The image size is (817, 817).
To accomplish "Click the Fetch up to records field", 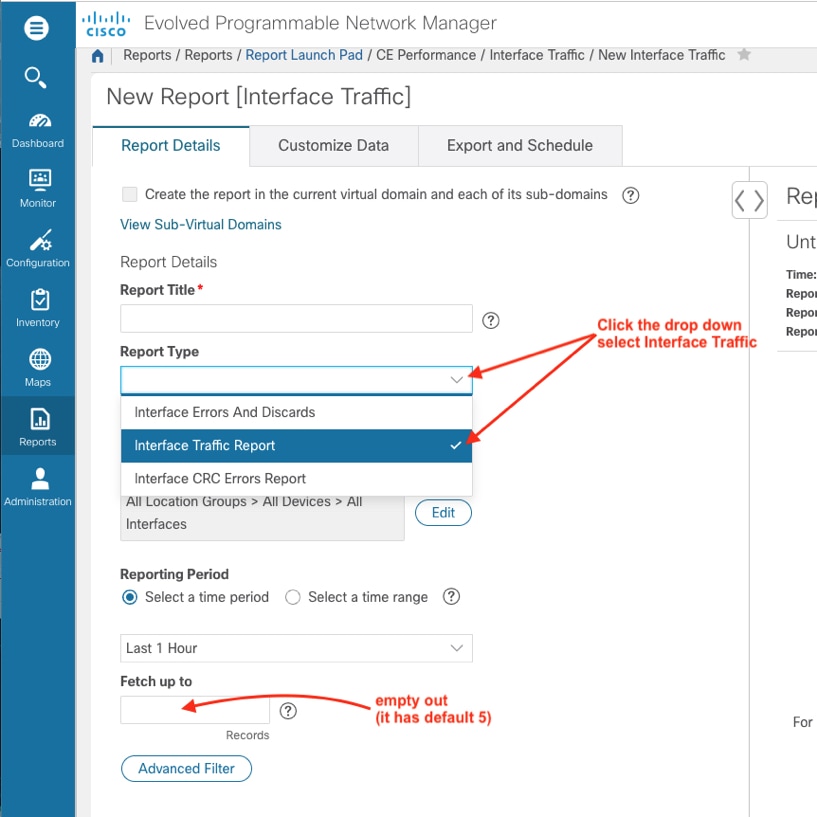I will point(195,710).
